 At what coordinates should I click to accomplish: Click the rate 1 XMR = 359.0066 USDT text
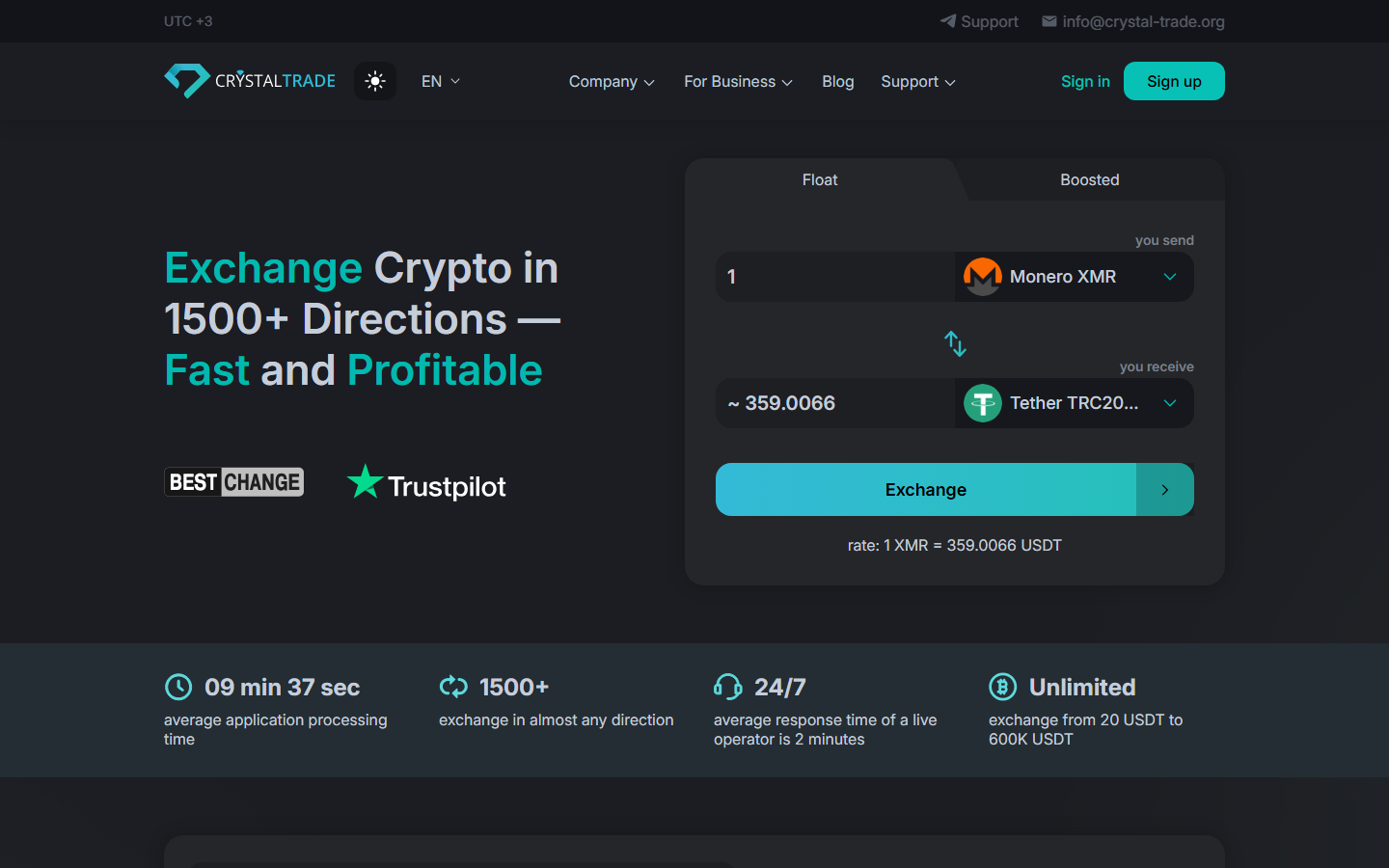[955, 545]
